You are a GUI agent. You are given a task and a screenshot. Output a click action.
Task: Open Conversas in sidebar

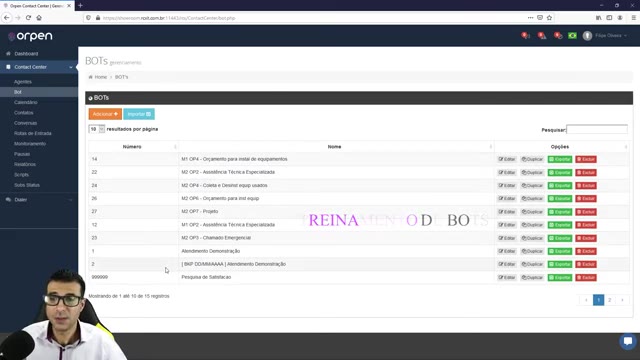point(25,123)
